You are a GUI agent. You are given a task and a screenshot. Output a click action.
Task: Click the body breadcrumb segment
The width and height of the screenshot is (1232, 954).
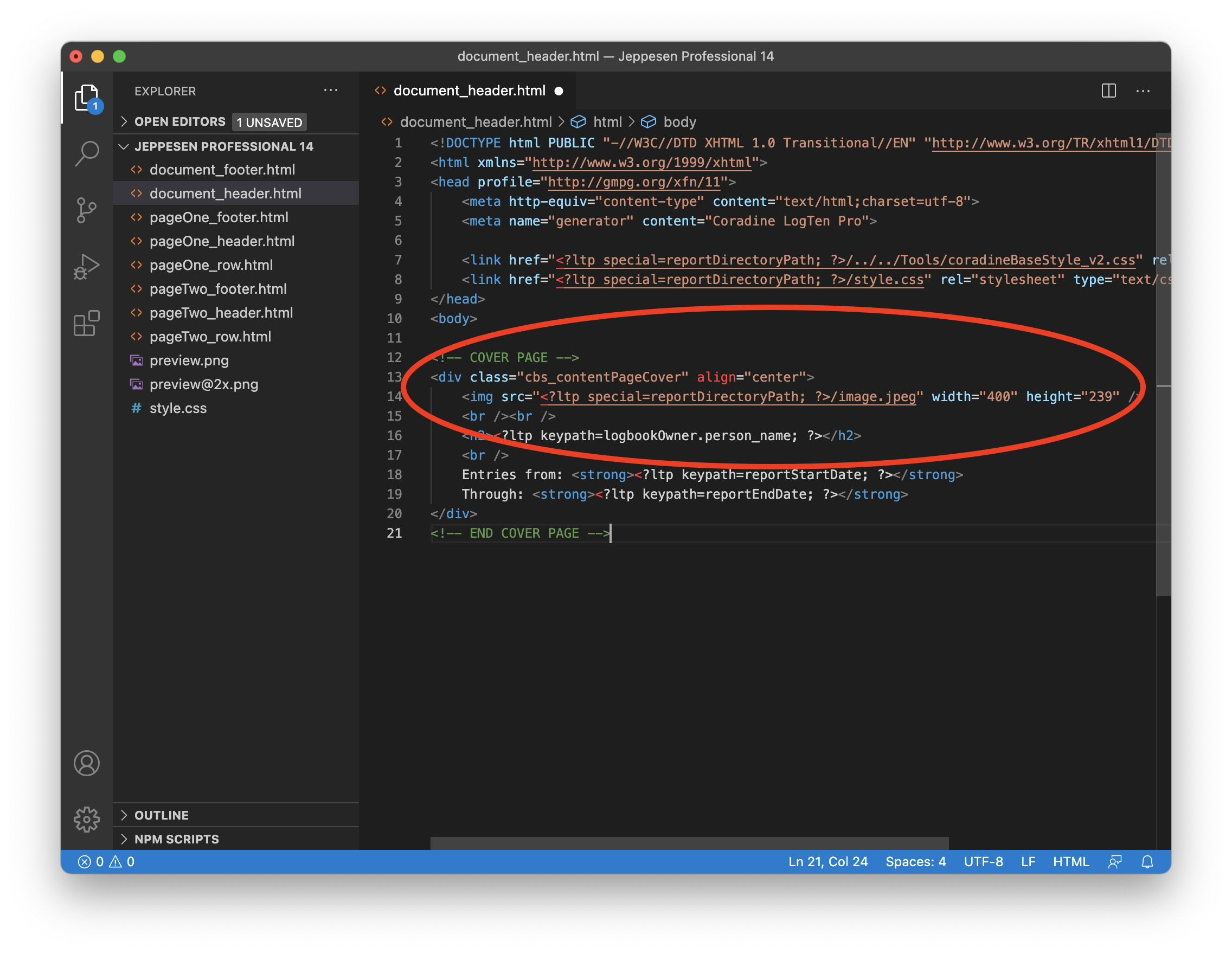tap(679, 122)
